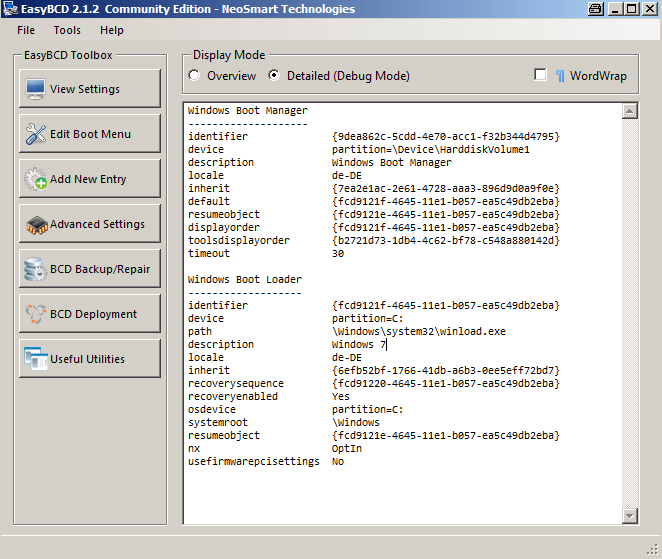Click the View Settings monitor icon
The width and height of the screenshot is (662, 559).
tap(35, 89)
